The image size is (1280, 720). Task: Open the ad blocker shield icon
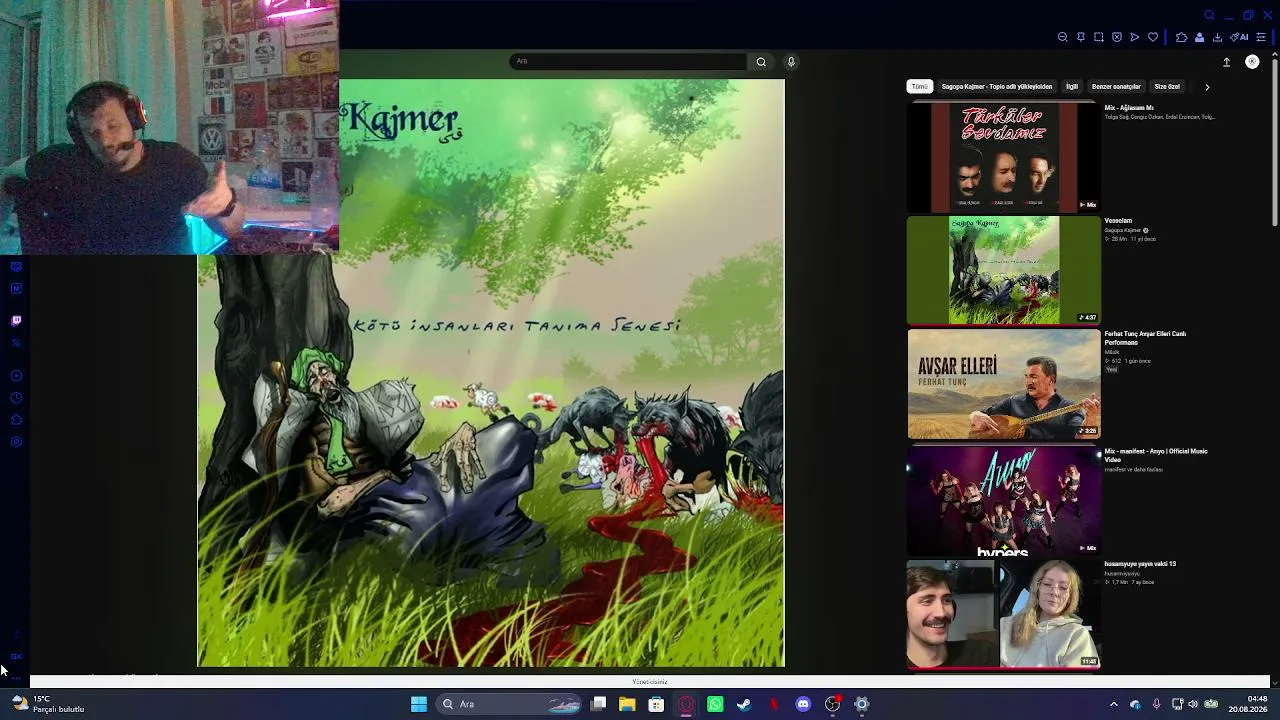pyautogui.click(x=1117, y=37)
